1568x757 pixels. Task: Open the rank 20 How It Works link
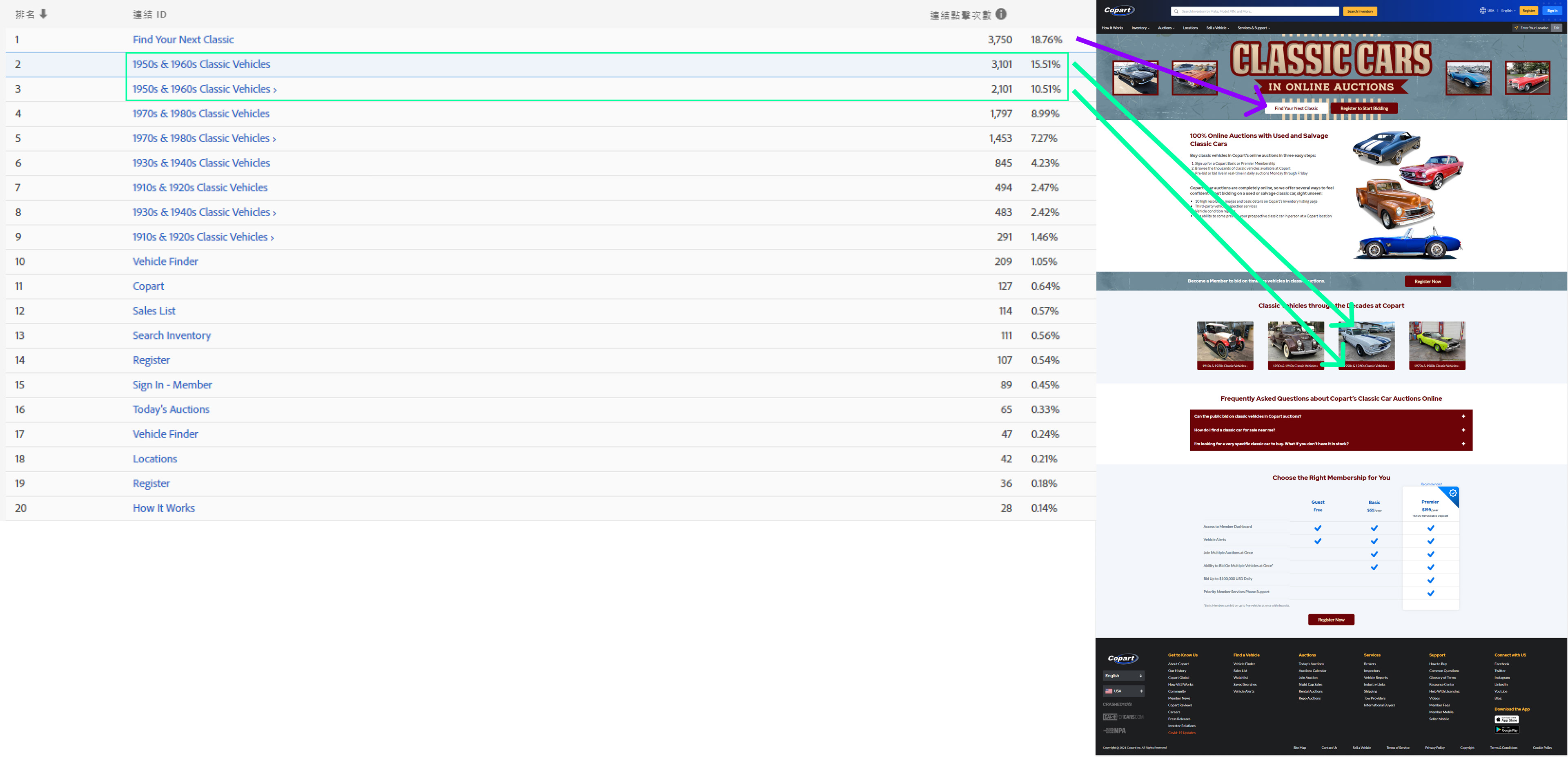tap(164, 508)
